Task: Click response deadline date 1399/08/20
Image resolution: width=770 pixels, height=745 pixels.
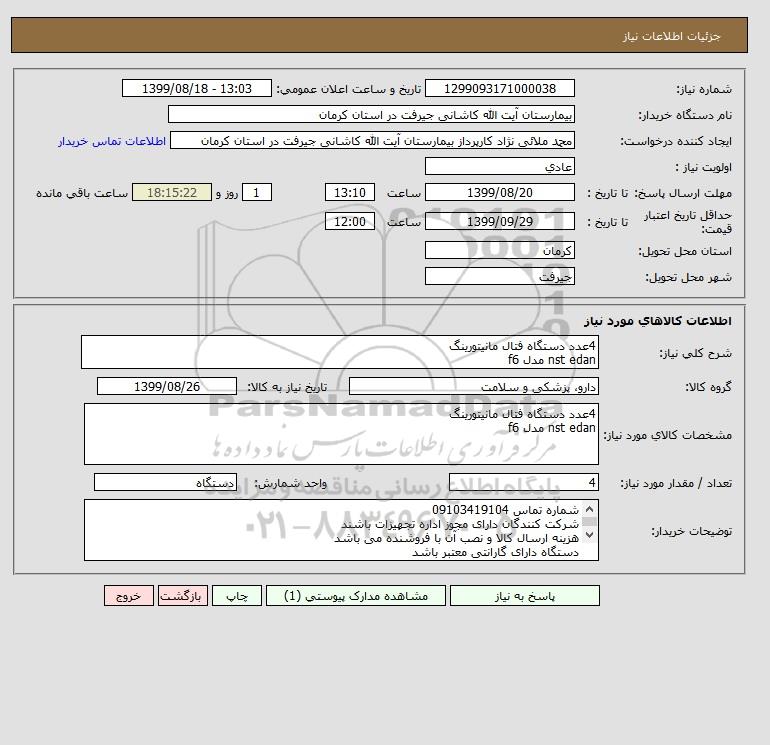Action: pyautogui.click(x=500, y=193)
